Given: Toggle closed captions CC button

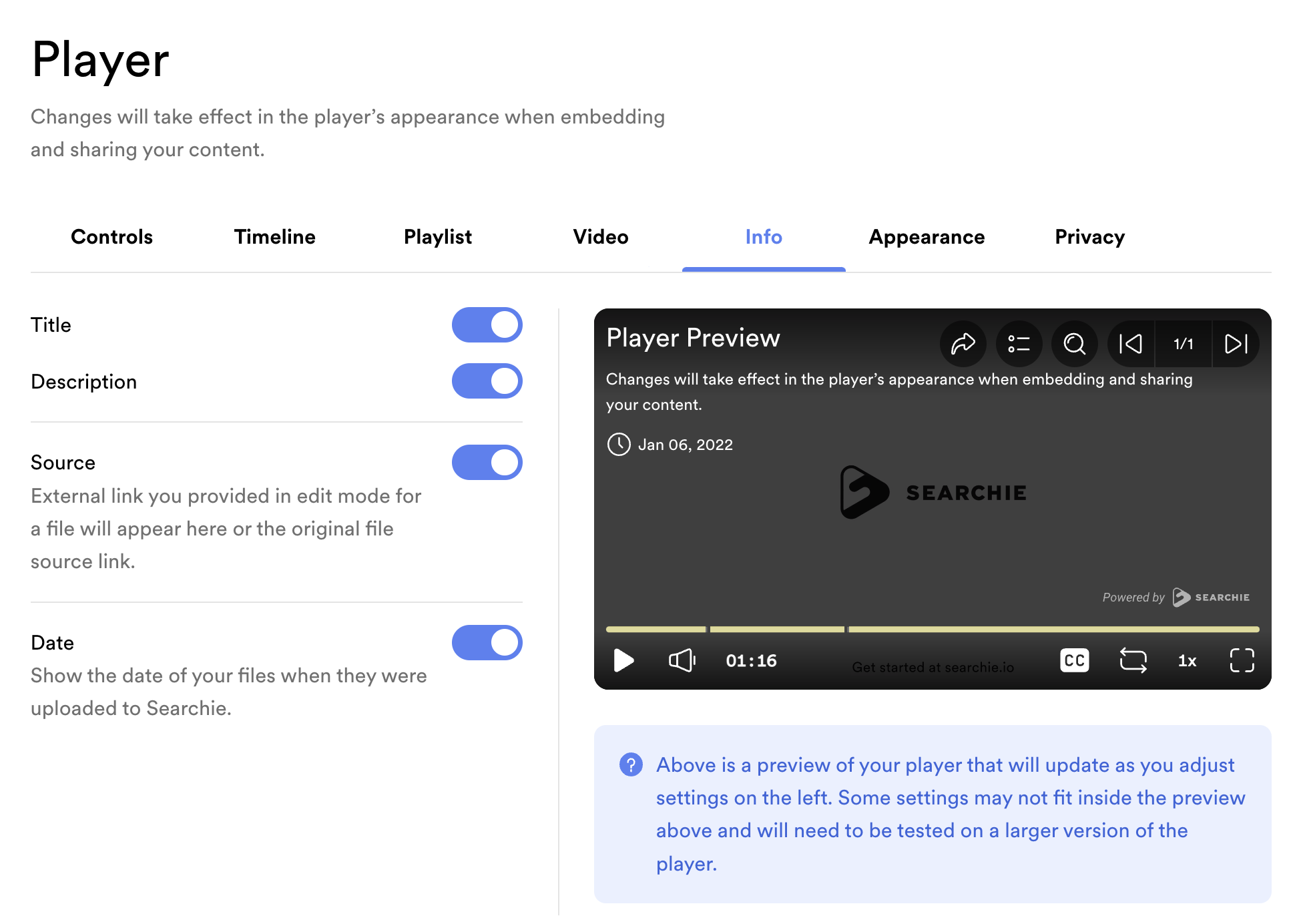Looking at the screenshot, I should (x=1074, y=660).
